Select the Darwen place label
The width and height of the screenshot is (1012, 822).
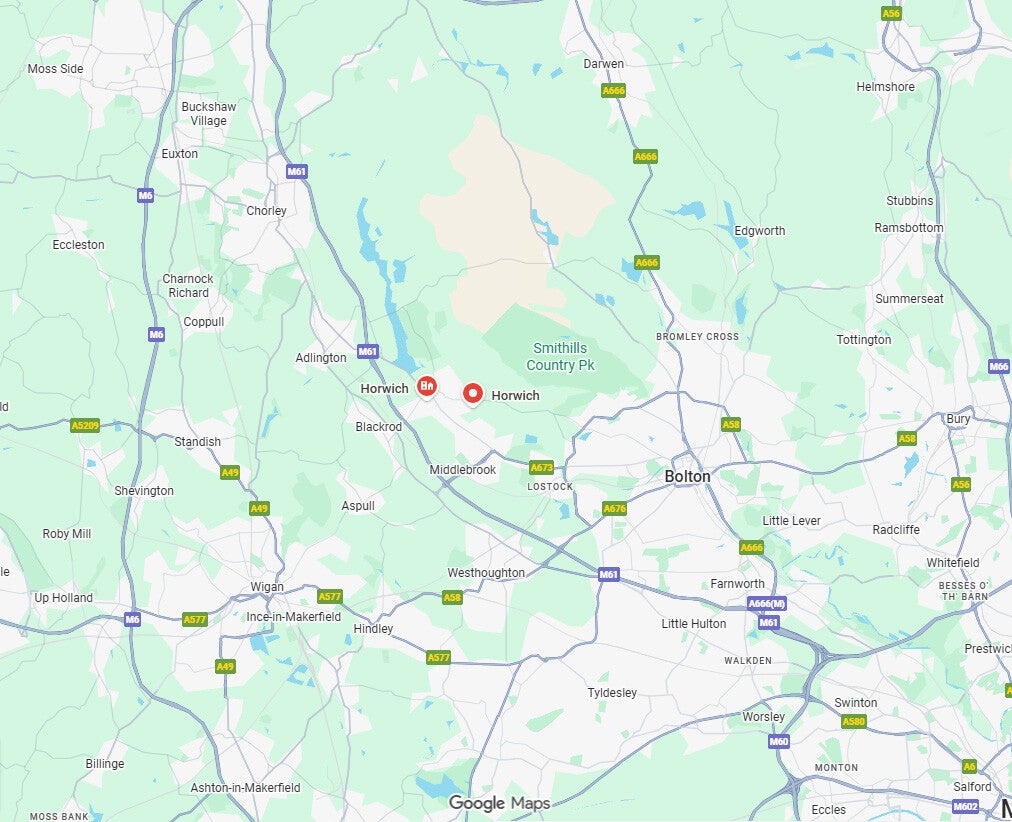603,63
